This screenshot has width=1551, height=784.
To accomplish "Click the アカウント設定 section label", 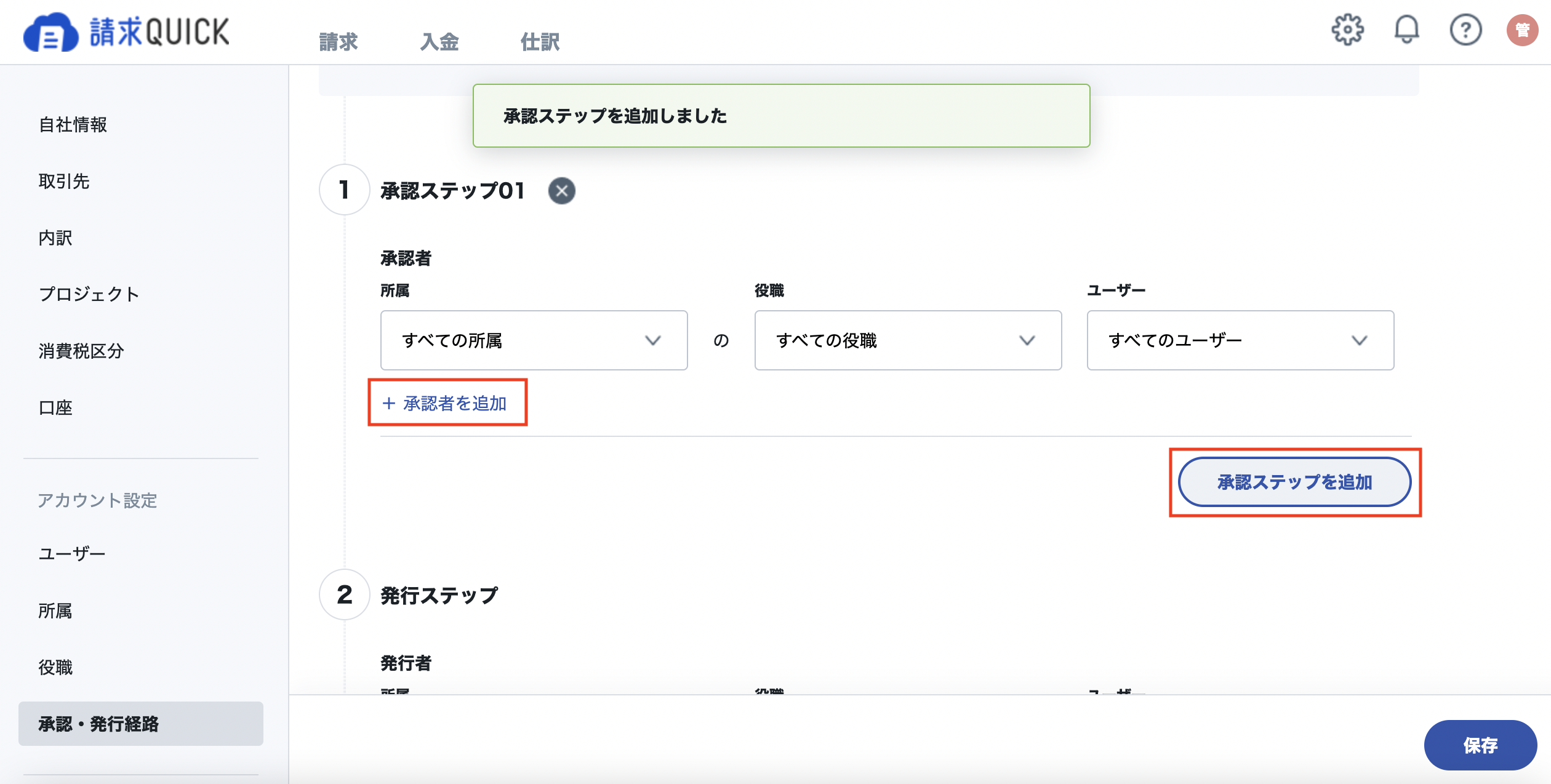I will 98,500.
